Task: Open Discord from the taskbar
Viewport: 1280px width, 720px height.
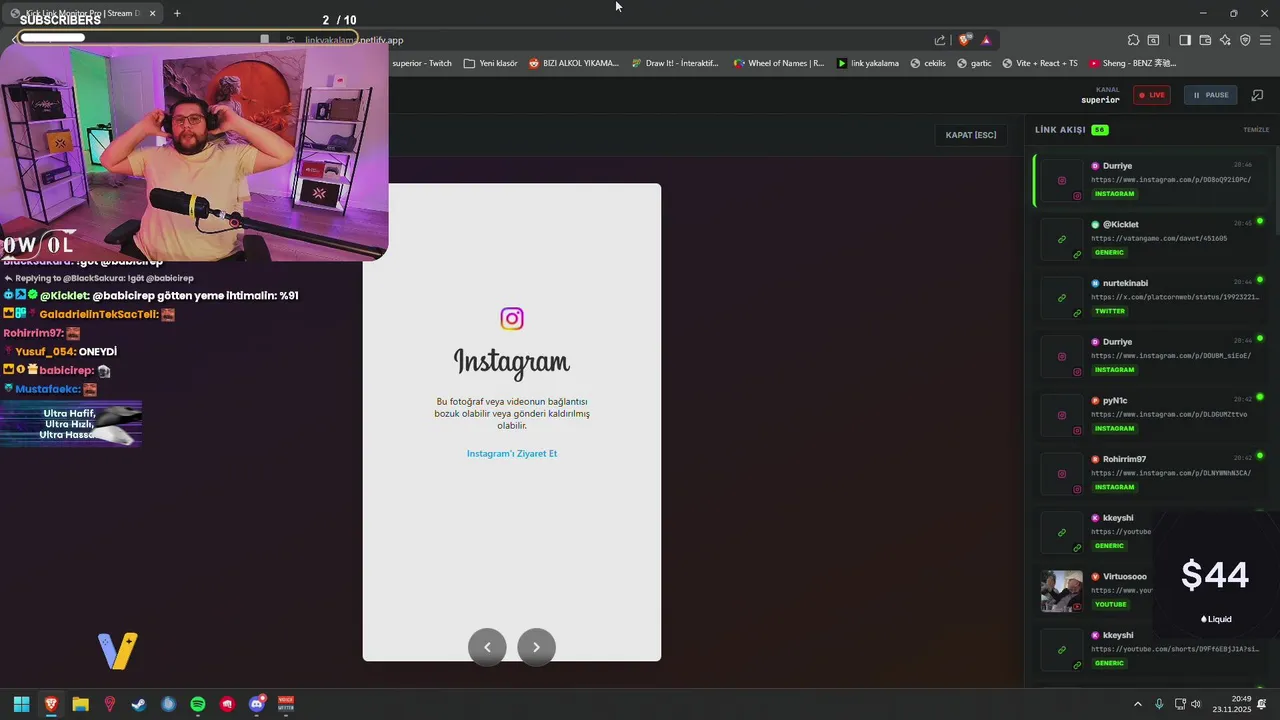Action: (x=257, y=704)
